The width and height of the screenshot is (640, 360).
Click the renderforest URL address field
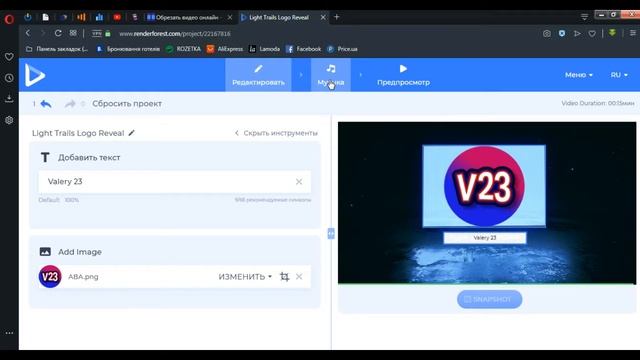tap(175, 33)
